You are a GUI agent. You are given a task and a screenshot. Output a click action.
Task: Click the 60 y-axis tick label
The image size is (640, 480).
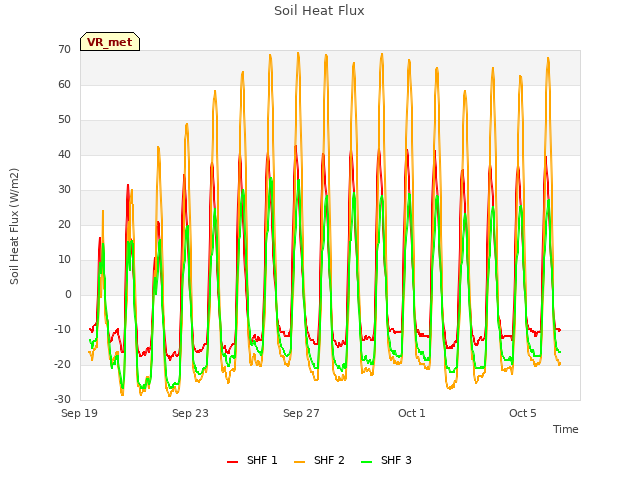pyautogui.click(x=64, y=85)
